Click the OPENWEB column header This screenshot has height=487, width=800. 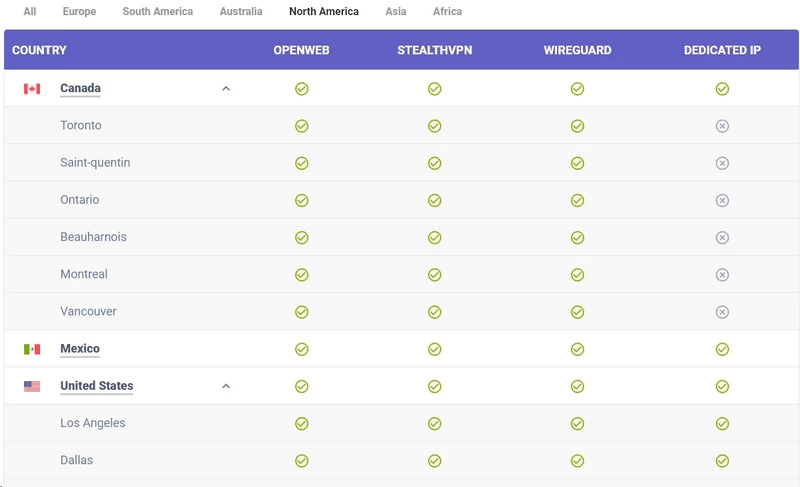point(302,50)
